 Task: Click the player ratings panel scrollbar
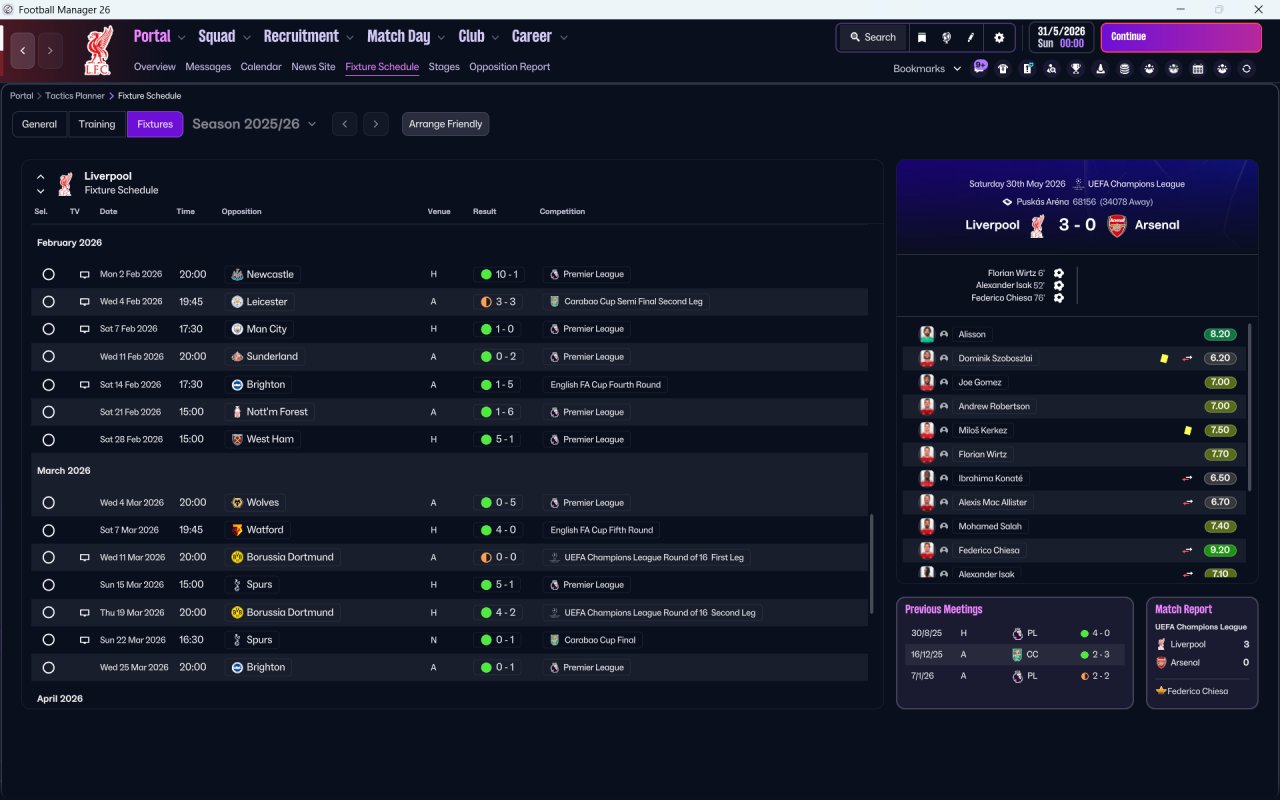1250,405
